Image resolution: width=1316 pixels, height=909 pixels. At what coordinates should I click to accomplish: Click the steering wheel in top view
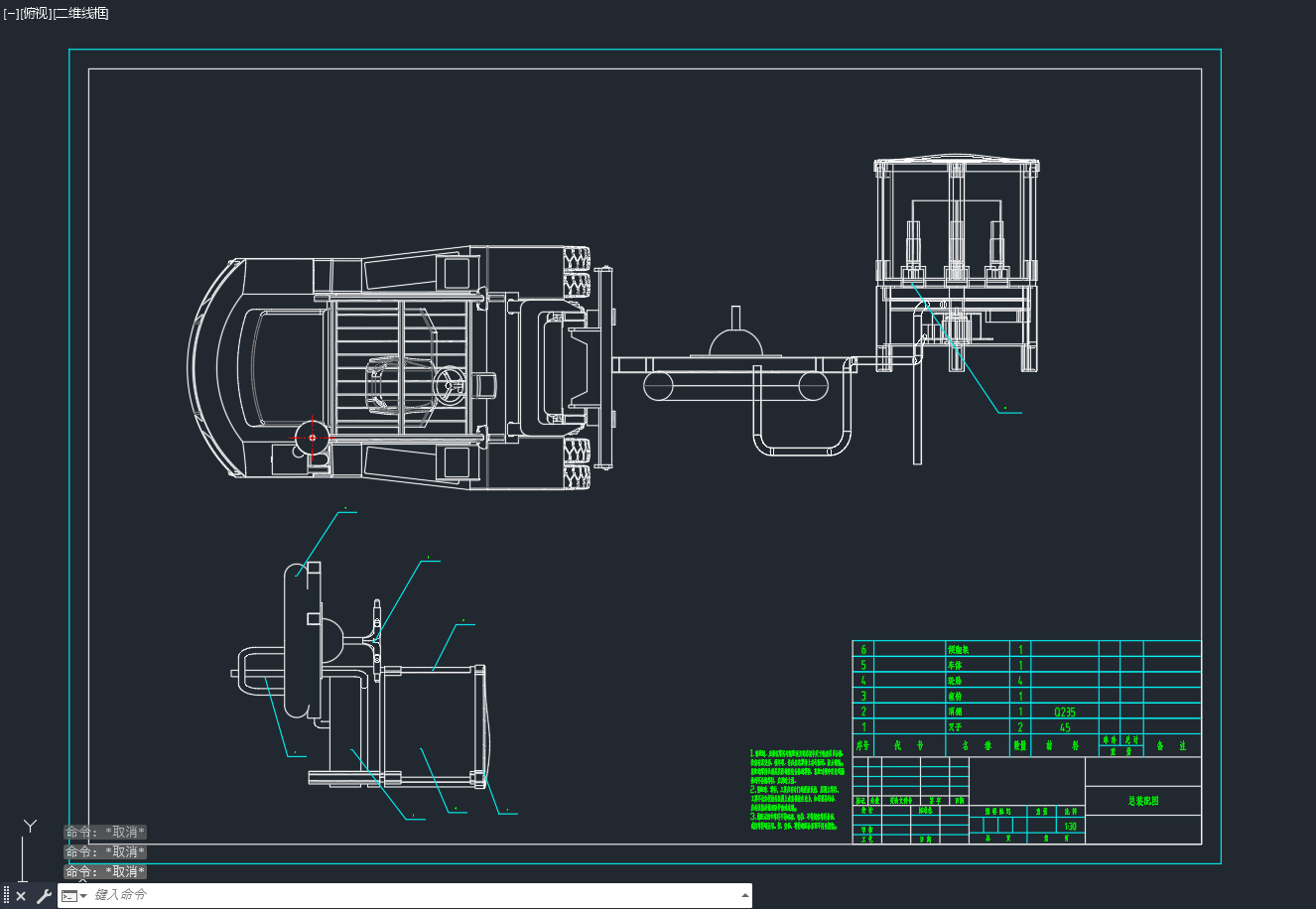click(x=448, y=384)
